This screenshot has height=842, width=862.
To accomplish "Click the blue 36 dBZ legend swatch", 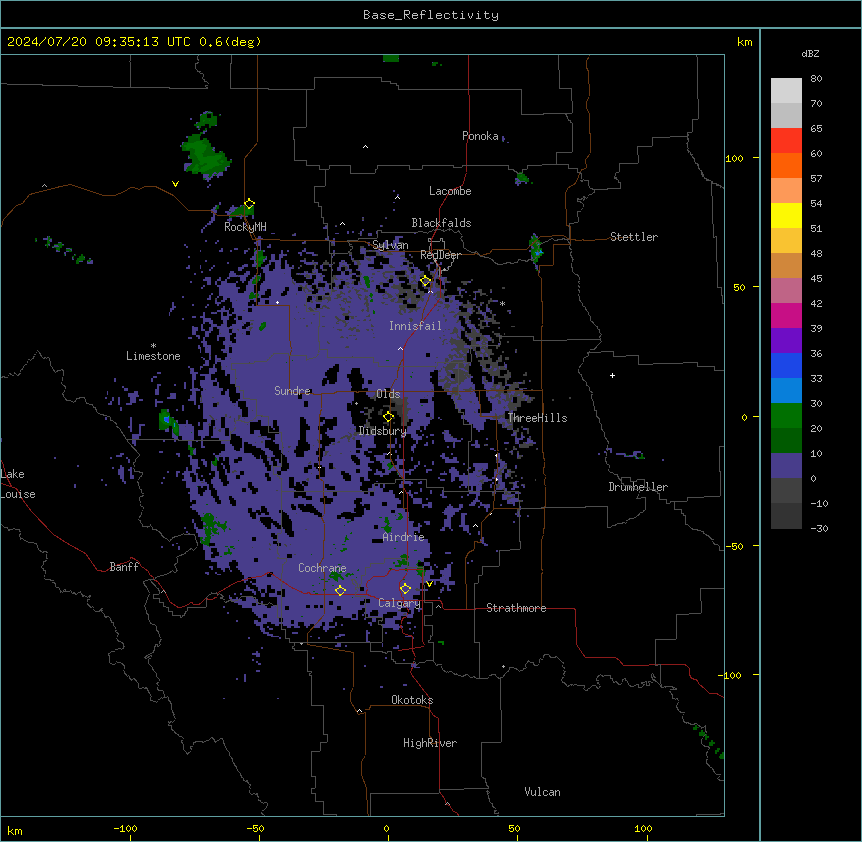I will point(786,365).
